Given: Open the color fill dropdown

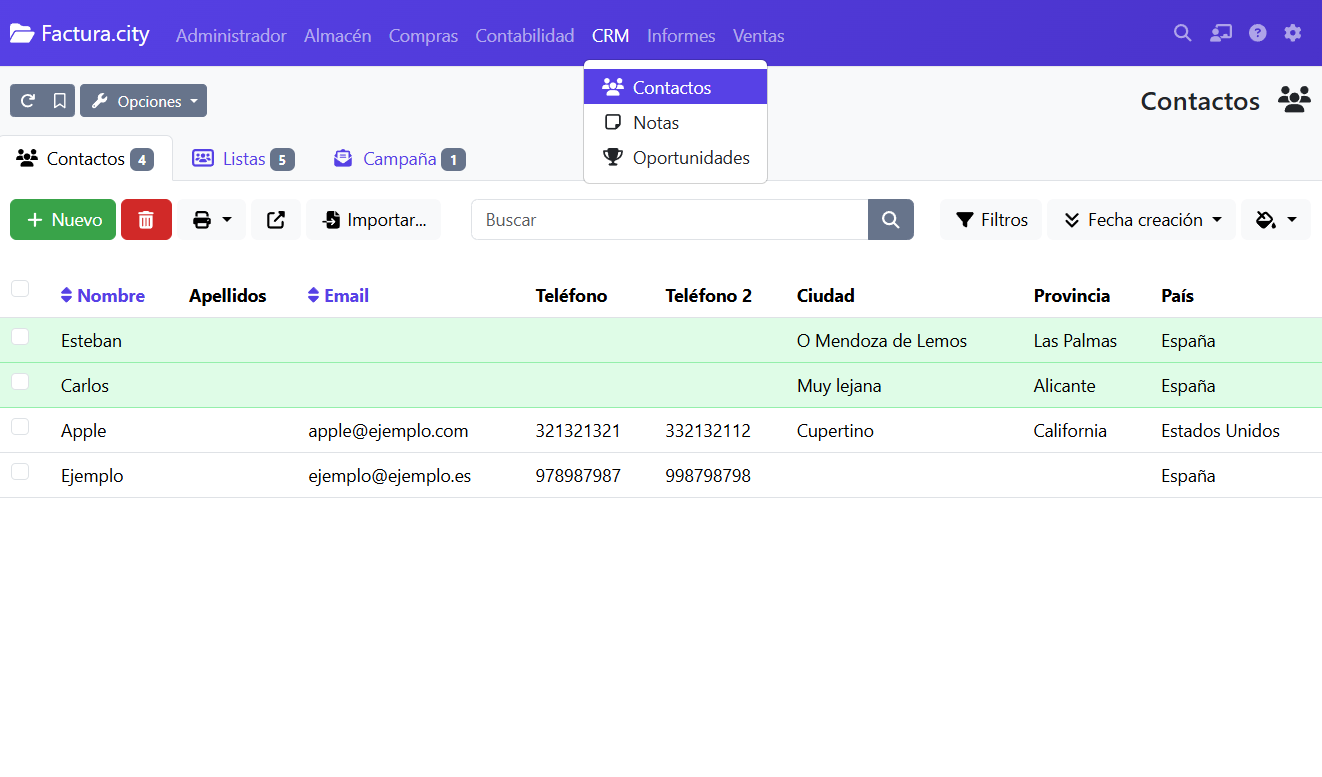Looking at the screenshot, I should [x=1276, y=220].
